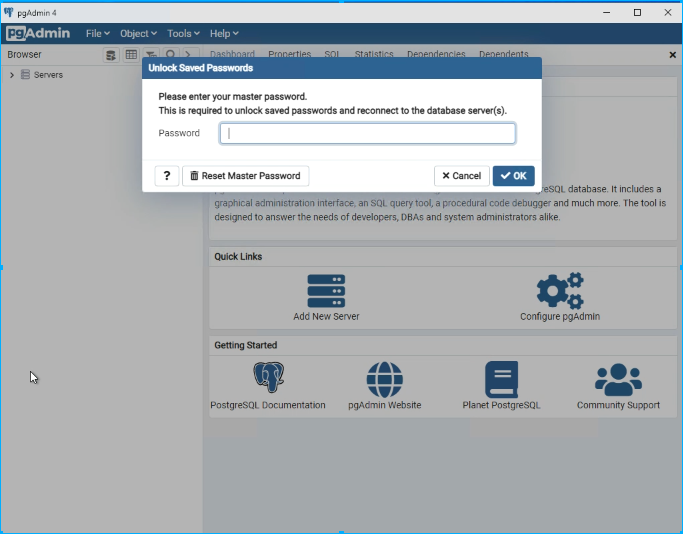The image size is (683, 534).
Task: Click the Community Support people icon
Action: [618, 380]
